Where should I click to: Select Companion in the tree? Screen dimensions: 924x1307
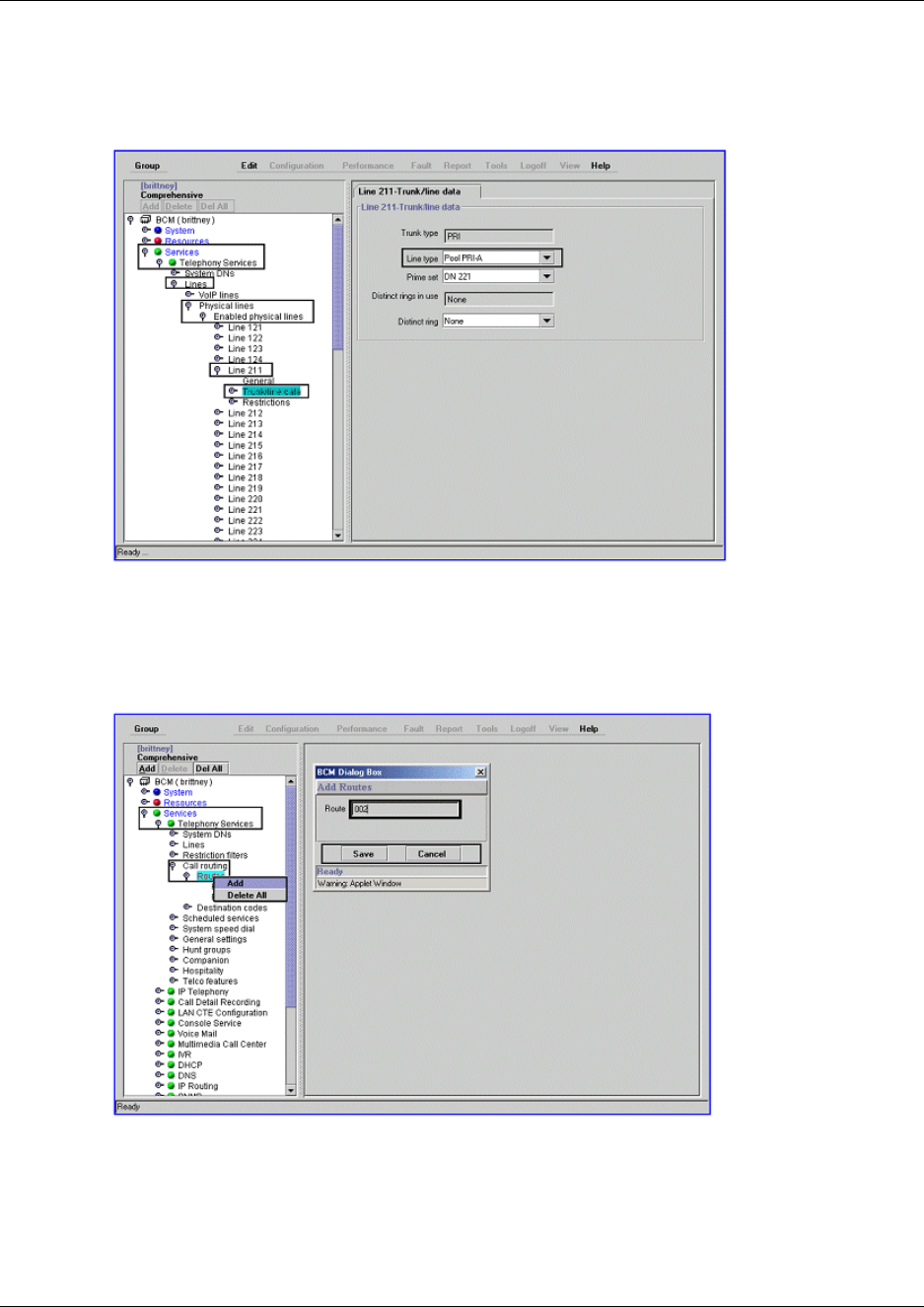tap(205, 960)
